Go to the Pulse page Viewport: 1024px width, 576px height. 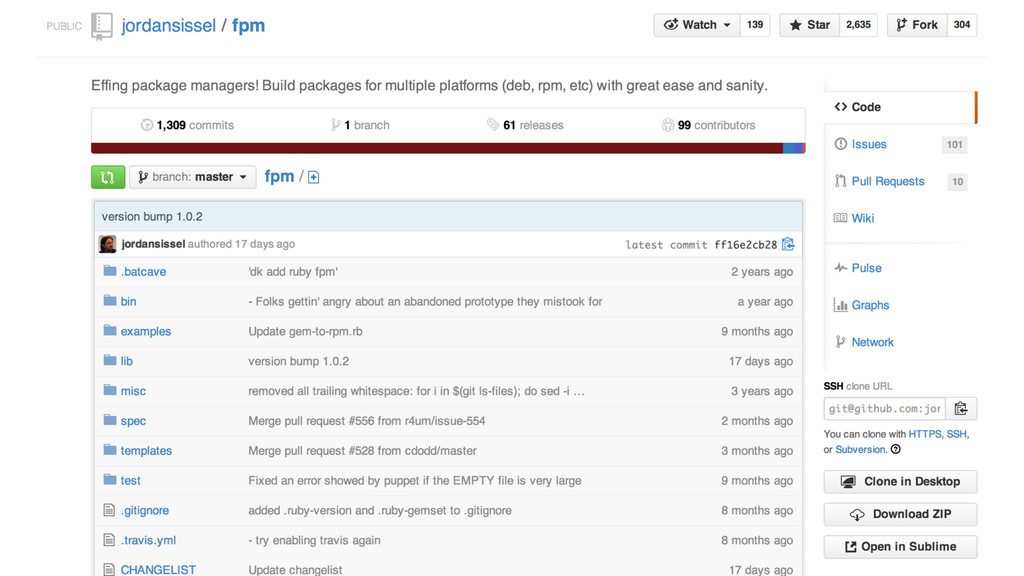(866, 268)
